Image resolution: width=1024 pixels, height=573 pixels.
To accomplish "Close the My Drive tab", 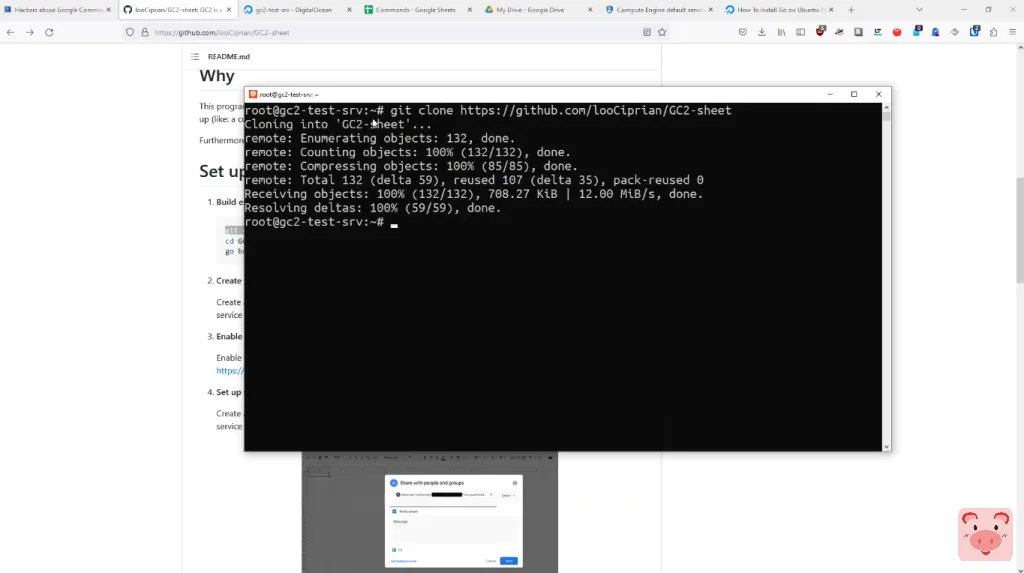I will (x=590, y=10).
